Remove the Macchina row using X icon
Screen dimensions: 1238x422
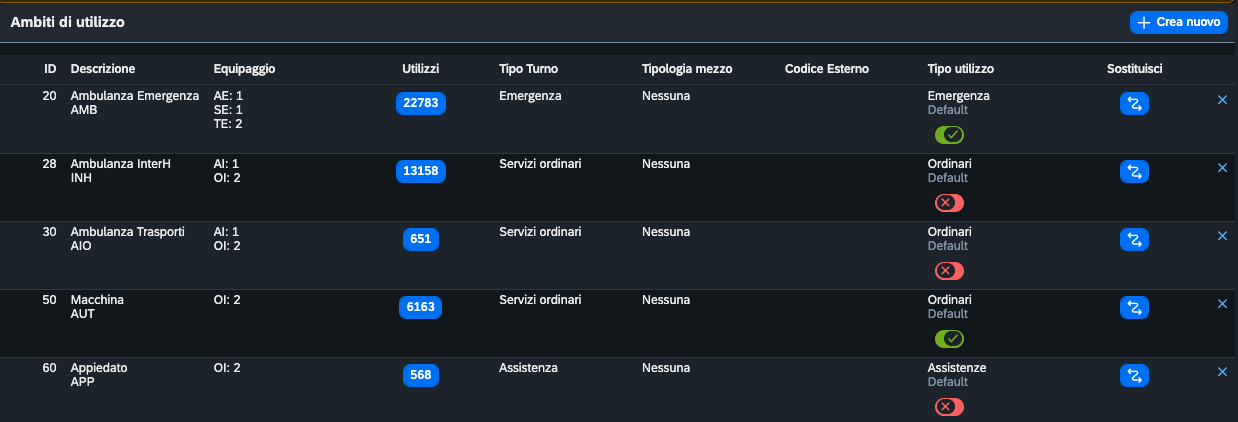[x=1222, y=304]
